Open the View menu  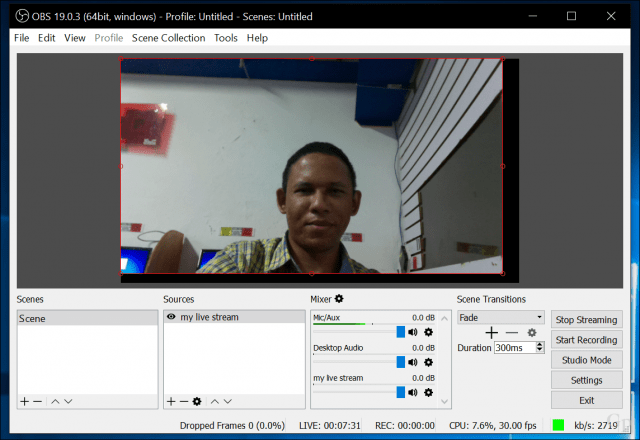click(x=75, y=38)
